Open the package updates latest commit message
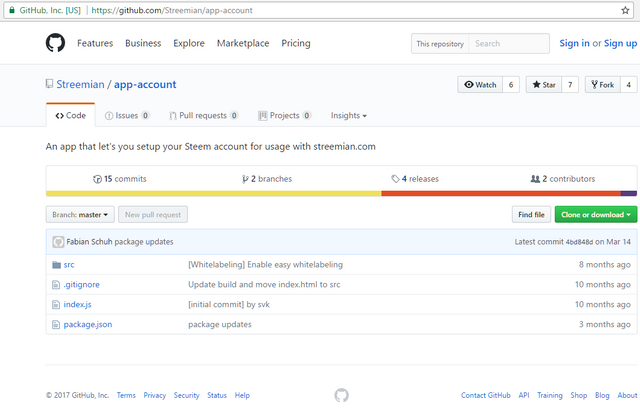Viewport: 640px width, 412px height. 144,242
